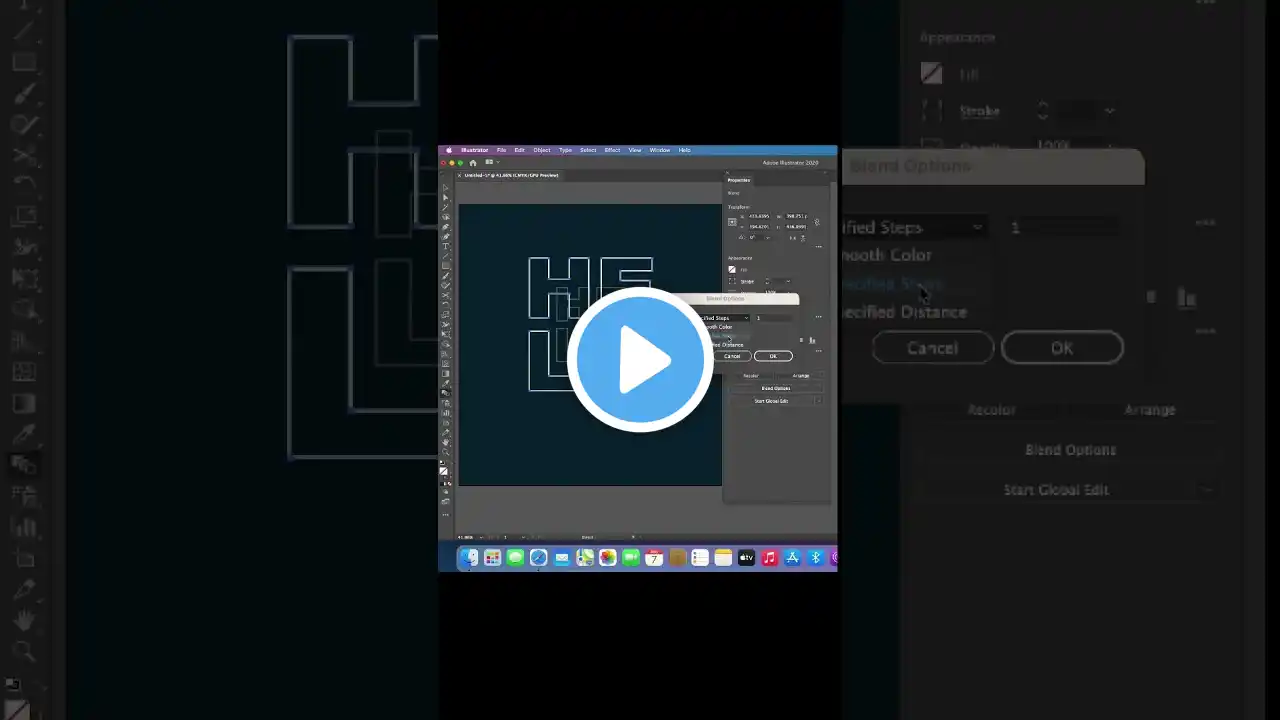Open Transform section more options (three dots)

click(x=818, y=246)
